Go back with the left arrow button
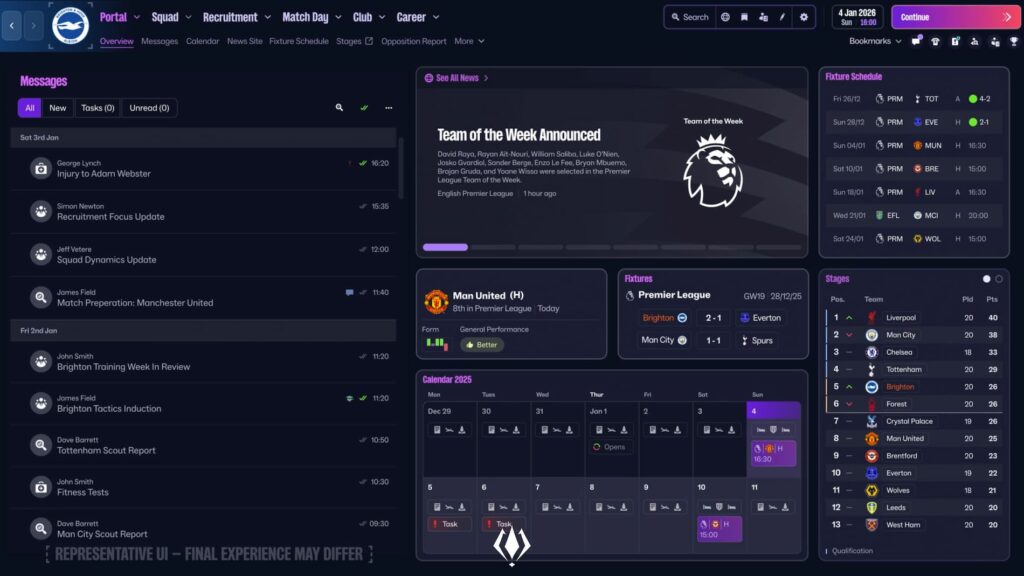This screenshot has width=1024, height=576. (12, 25)
